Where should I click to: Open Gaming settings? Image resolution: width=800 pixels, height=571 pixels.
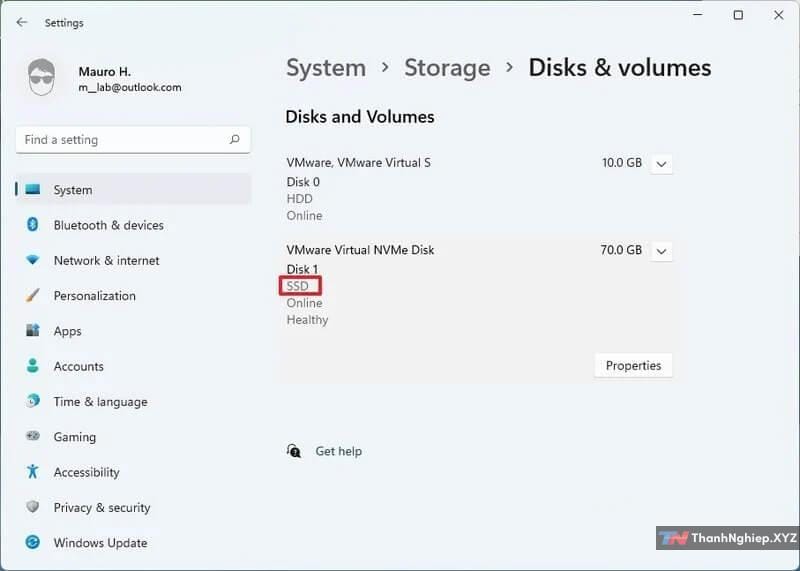click(x=133, y=436)
